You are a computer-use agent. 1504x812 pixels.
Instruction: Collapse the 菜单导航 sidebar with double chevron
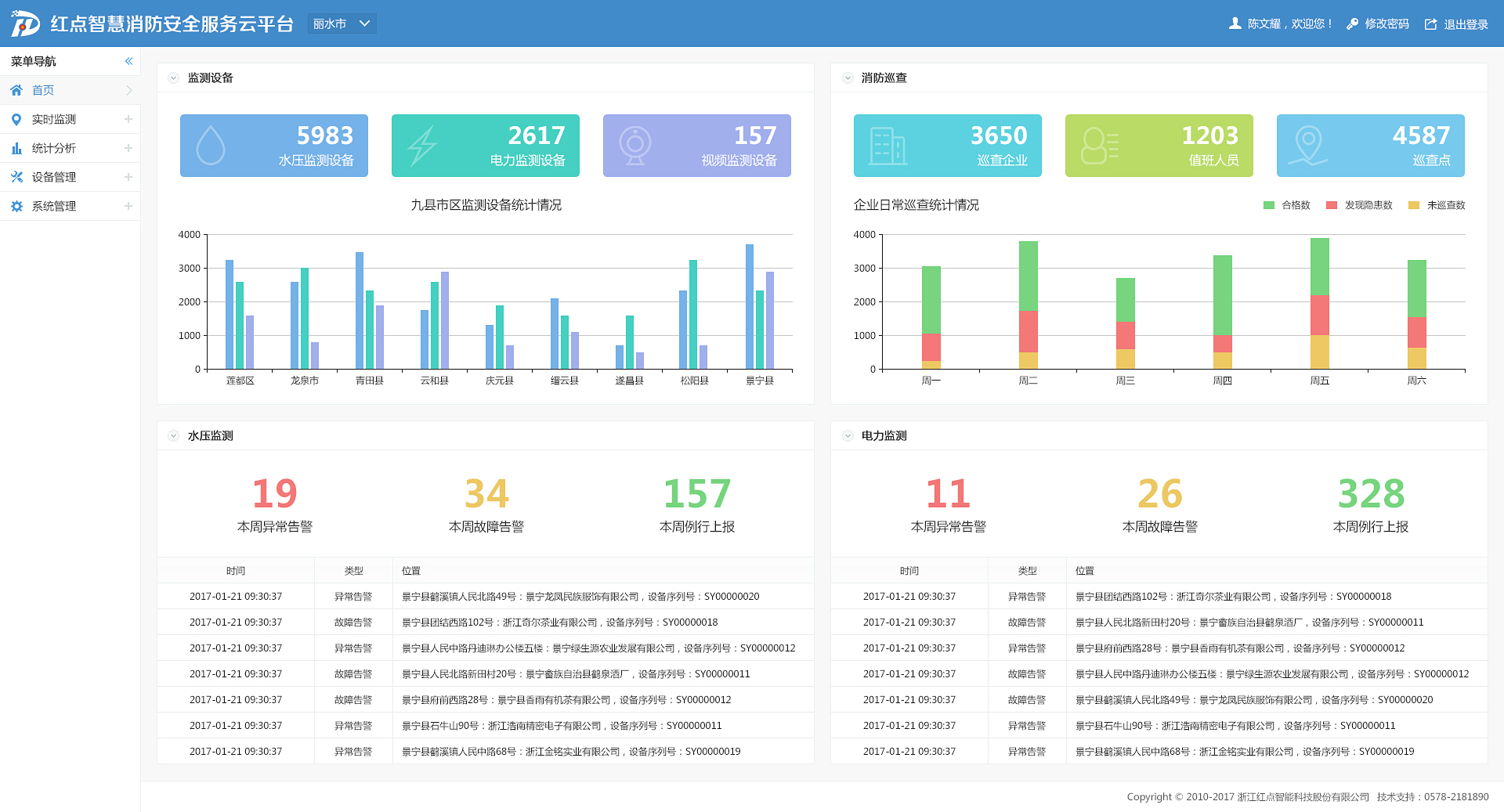(128, 61)
